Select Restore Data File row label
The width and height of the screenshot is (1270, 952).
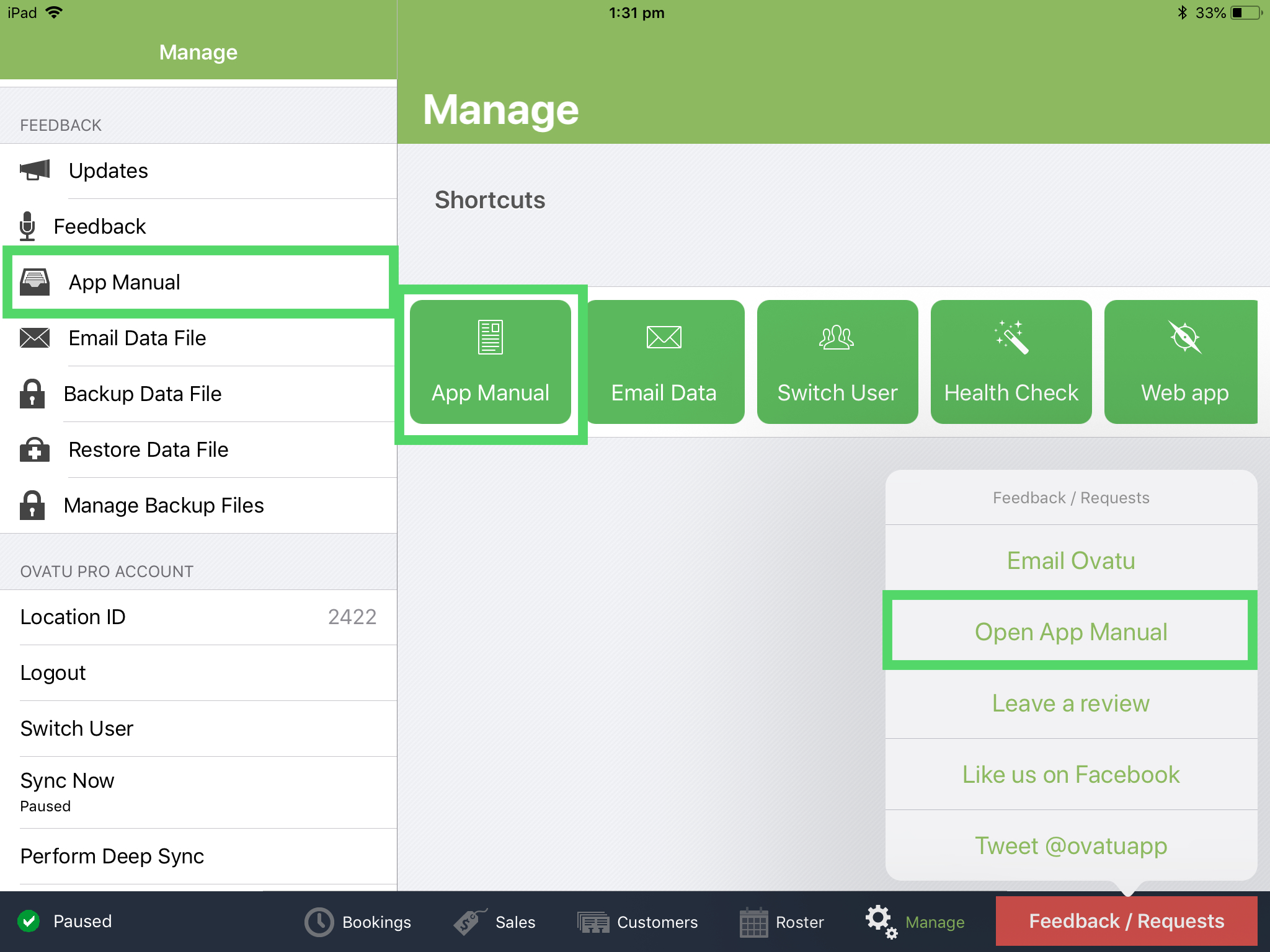(x=148, y=449)
